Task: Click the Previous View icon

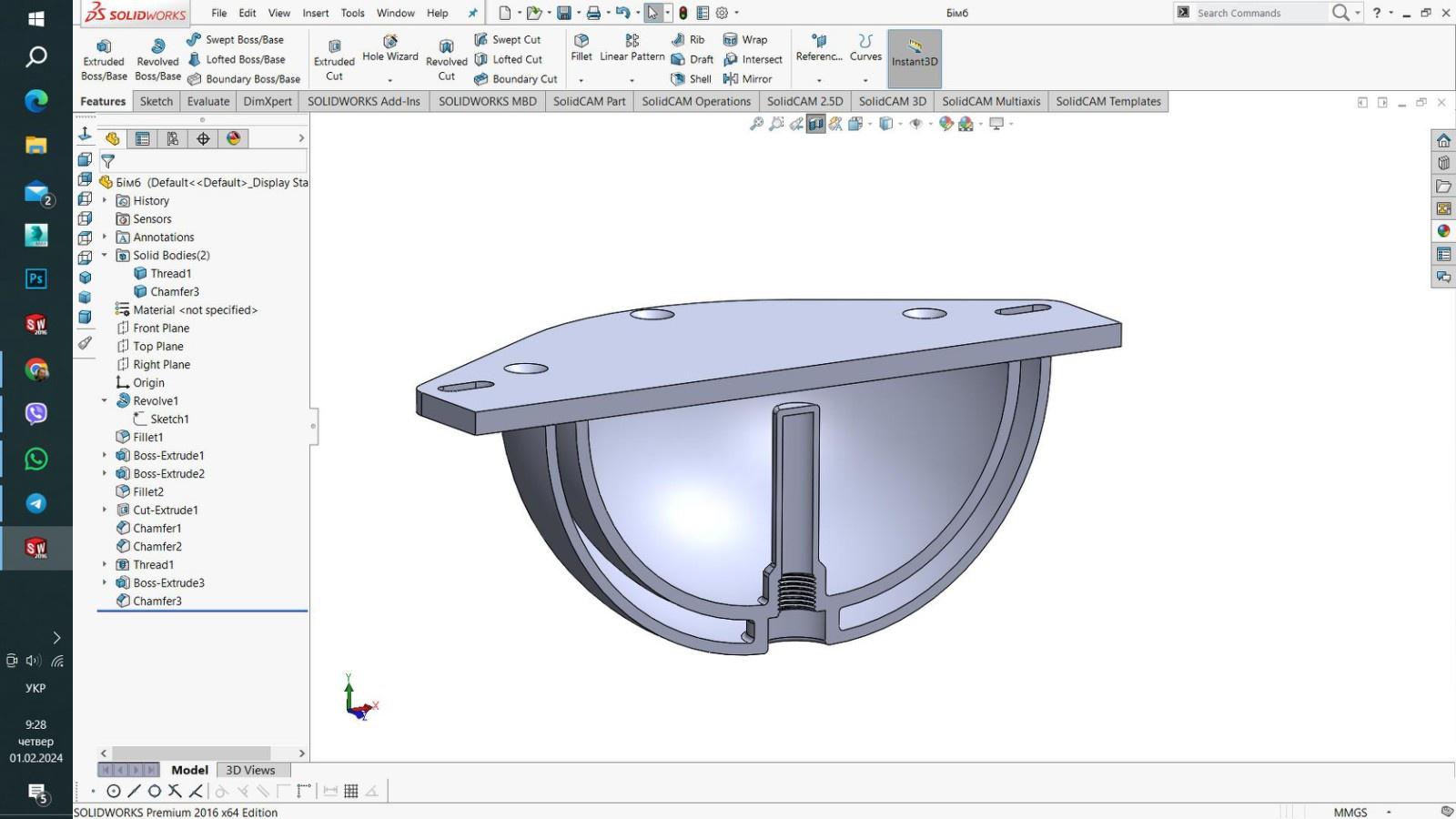Action: pyautogui.click(x=796, y=124)
